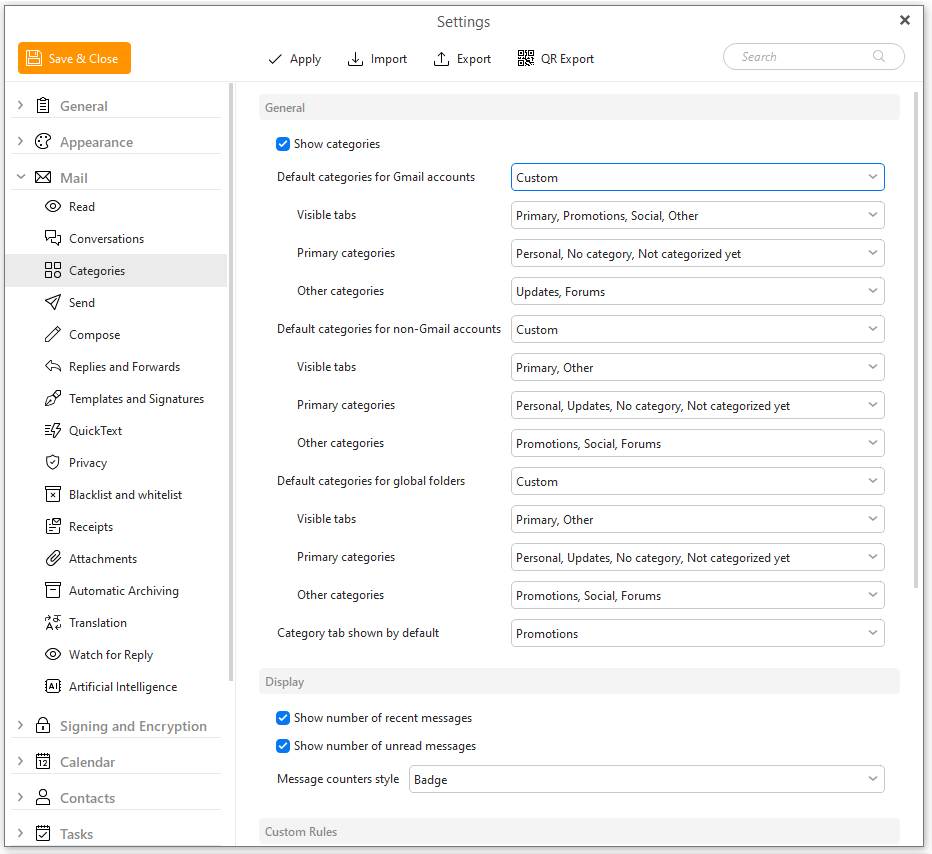Click the QR Export button
The height and width of the screenshot is (854, 932).
pos(555,58)
